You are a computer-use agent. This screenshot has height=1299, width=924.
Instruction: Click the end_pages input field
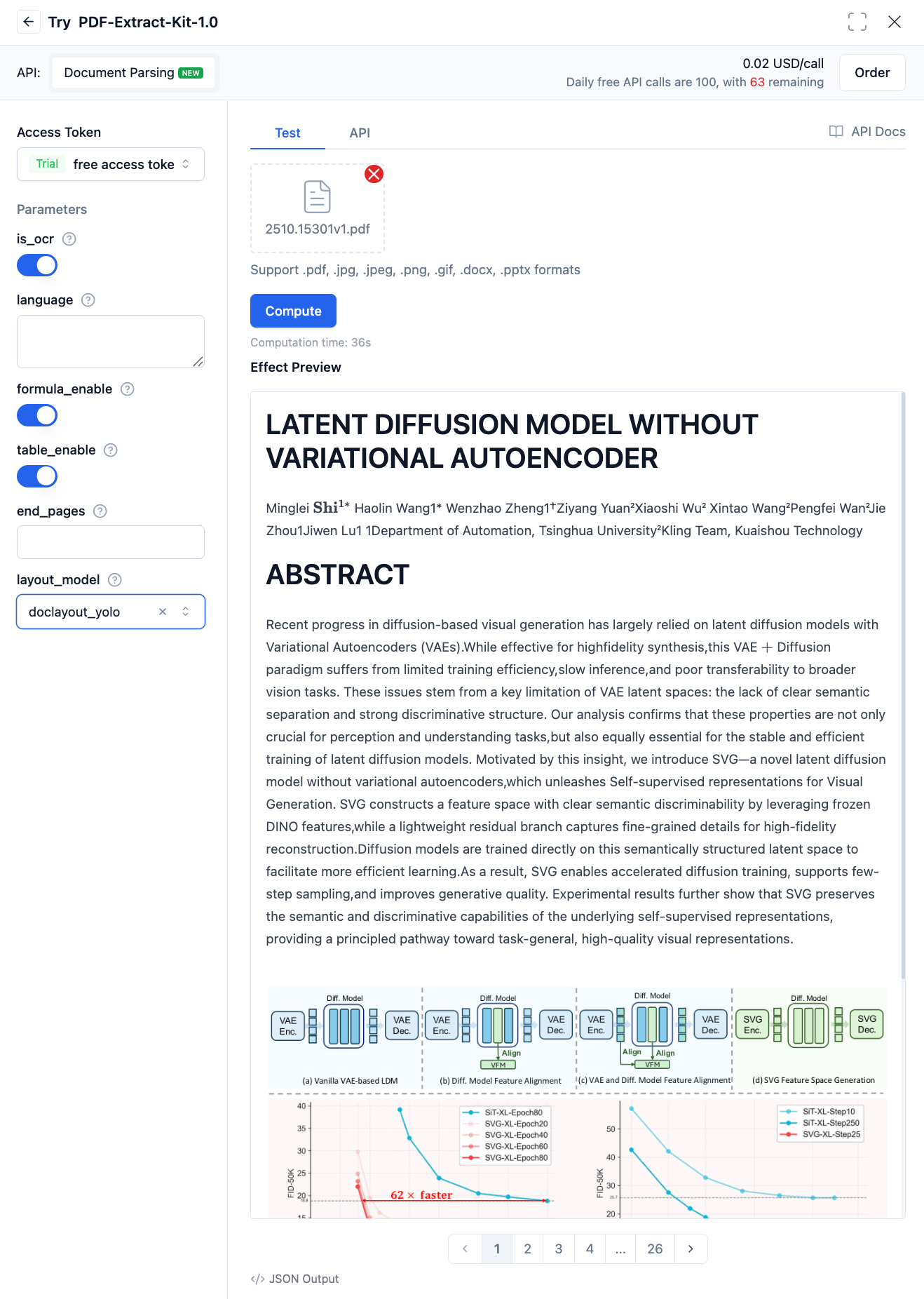(111, 542)
